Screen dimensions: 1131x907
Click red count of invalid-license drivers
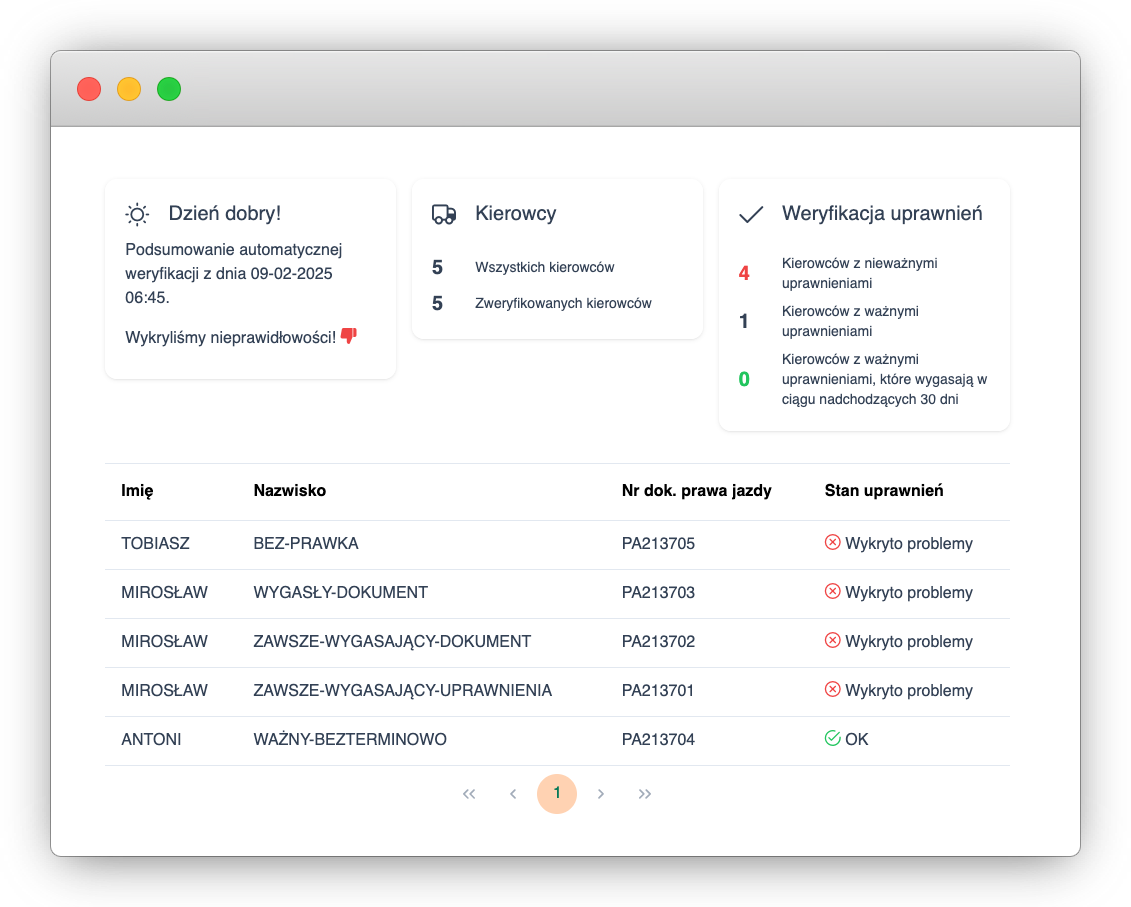(744, 273)
